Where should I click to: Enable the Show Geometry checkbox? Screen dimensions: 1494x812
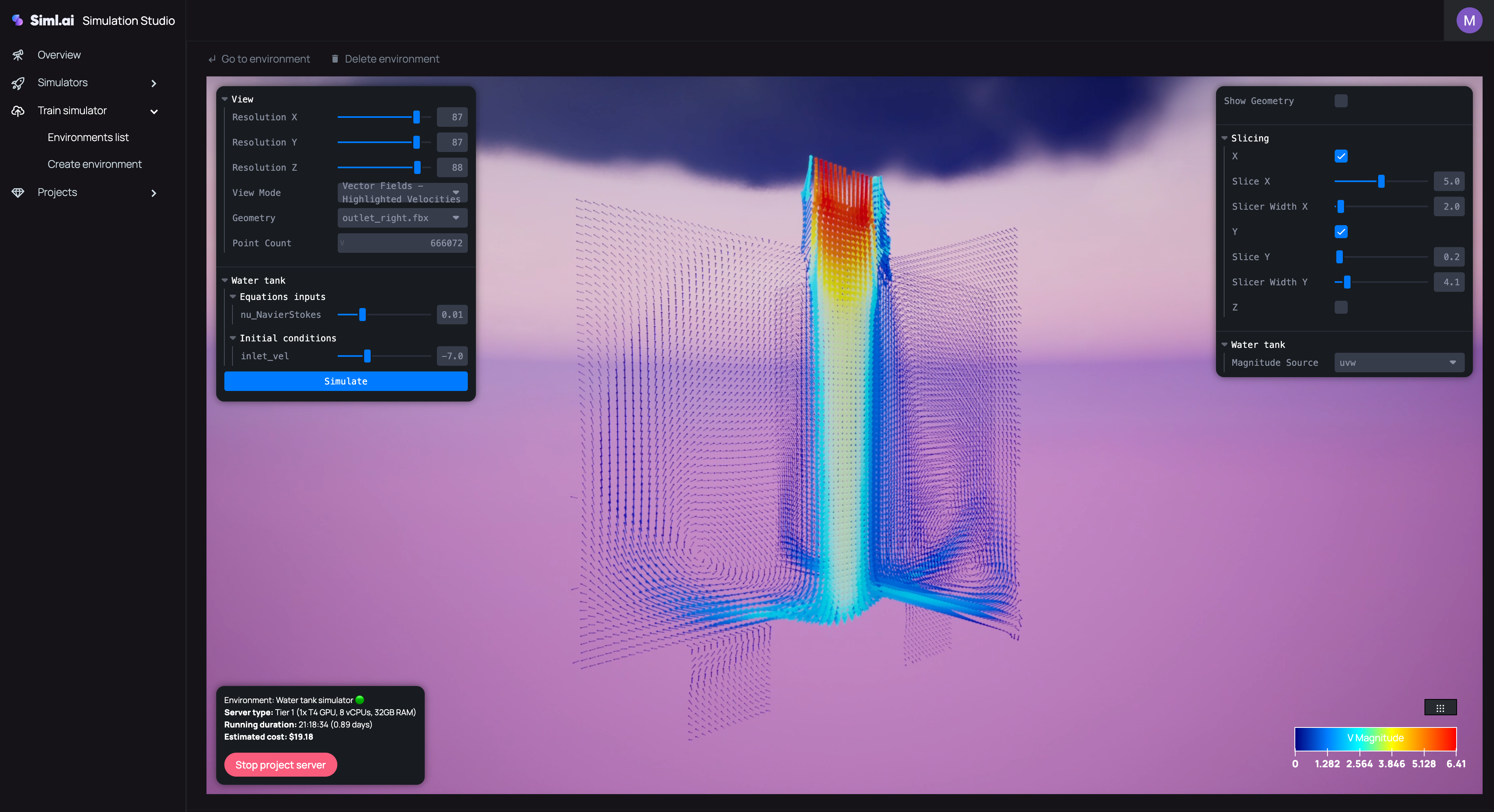coord(1340,101)
